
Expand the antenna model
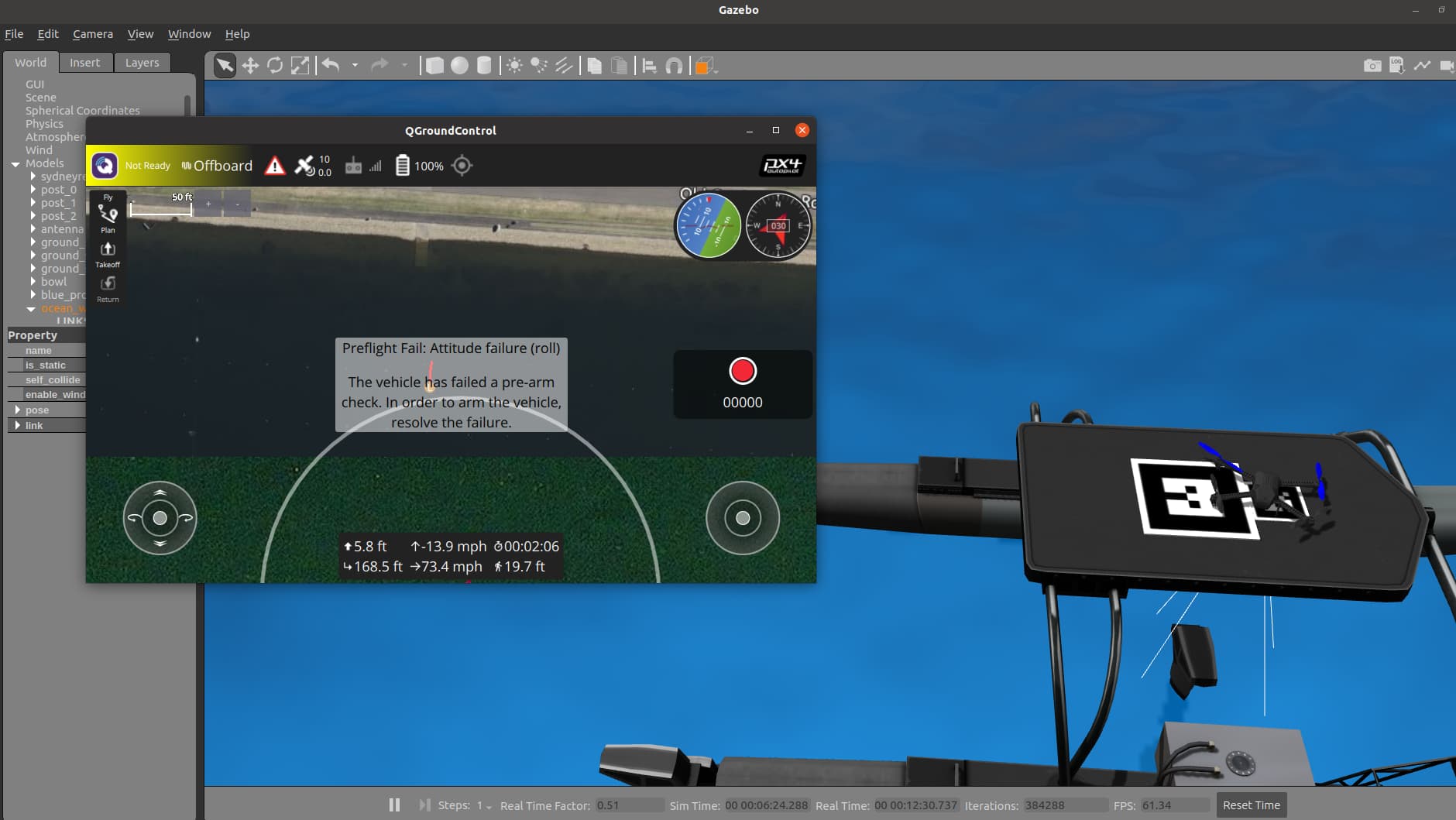[33, 229]
